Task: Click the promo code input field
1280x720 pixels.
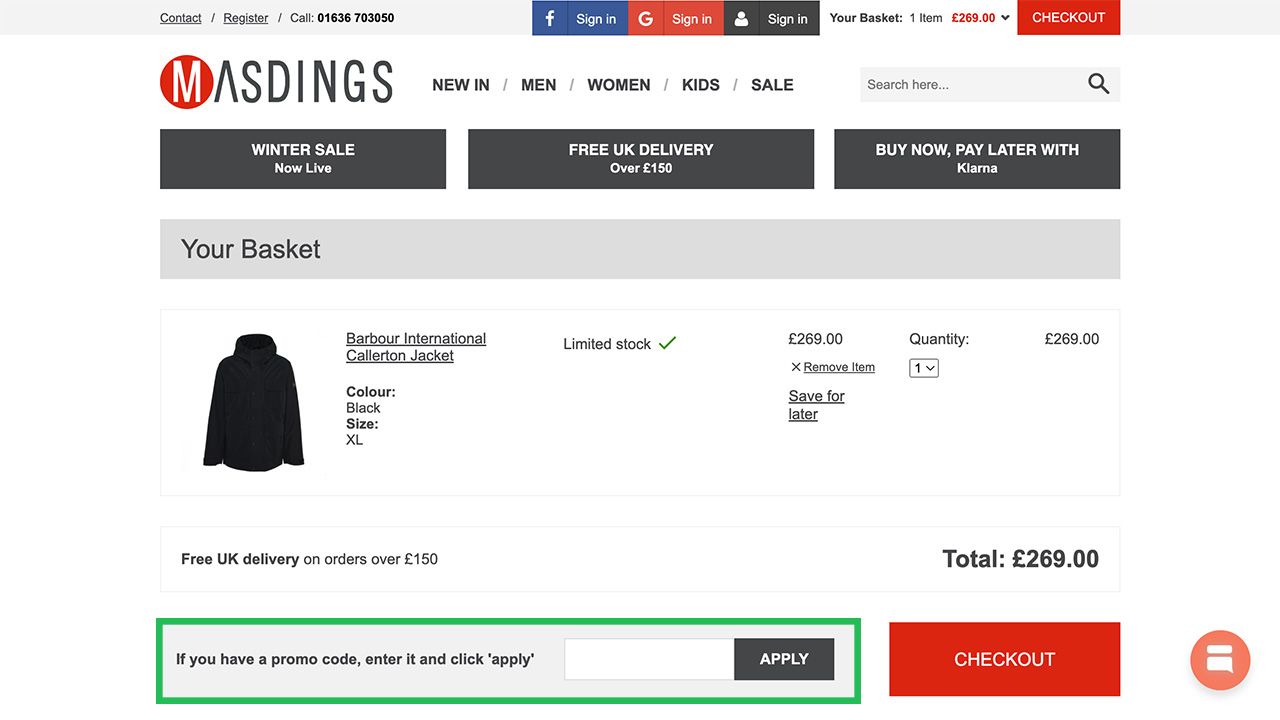Action: click(x=649, y=659)
